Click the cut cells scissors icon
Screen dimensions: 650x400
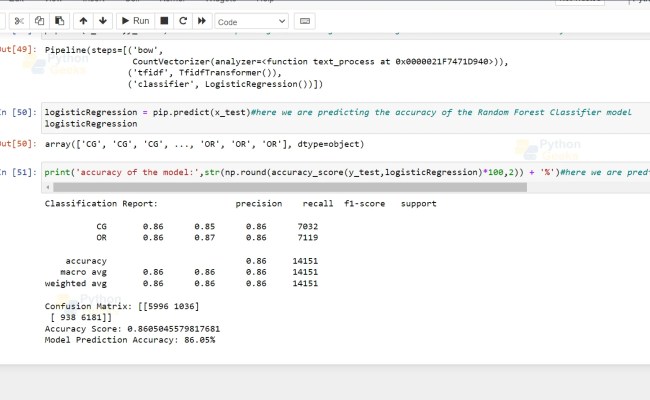[19, 21]
